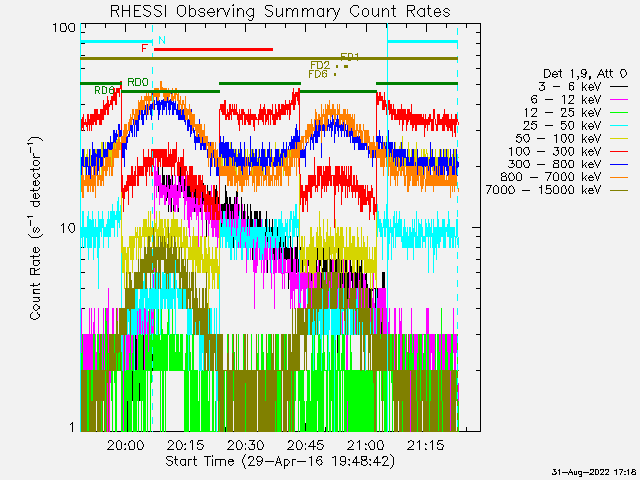
Task: Click the red F flare flag label
Action: pos(144,49)
